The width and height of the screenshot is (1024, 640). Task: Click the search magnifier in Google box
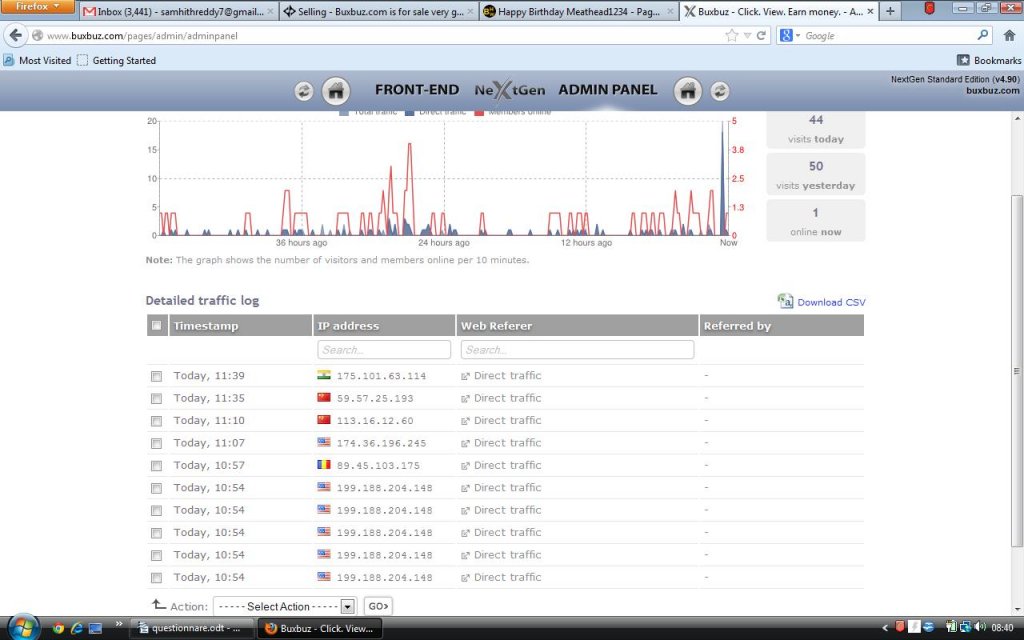[x=983, y=35]
